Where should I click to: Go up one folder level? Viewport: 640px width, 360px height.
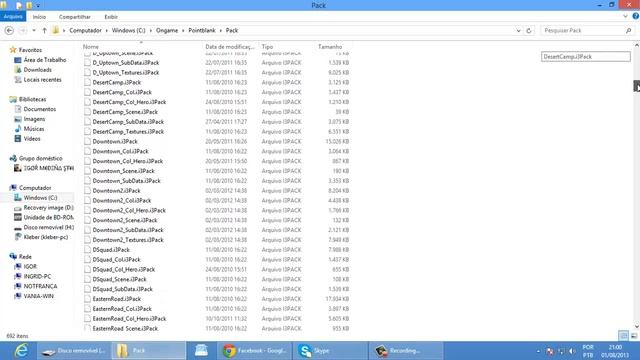click(44, 31)
